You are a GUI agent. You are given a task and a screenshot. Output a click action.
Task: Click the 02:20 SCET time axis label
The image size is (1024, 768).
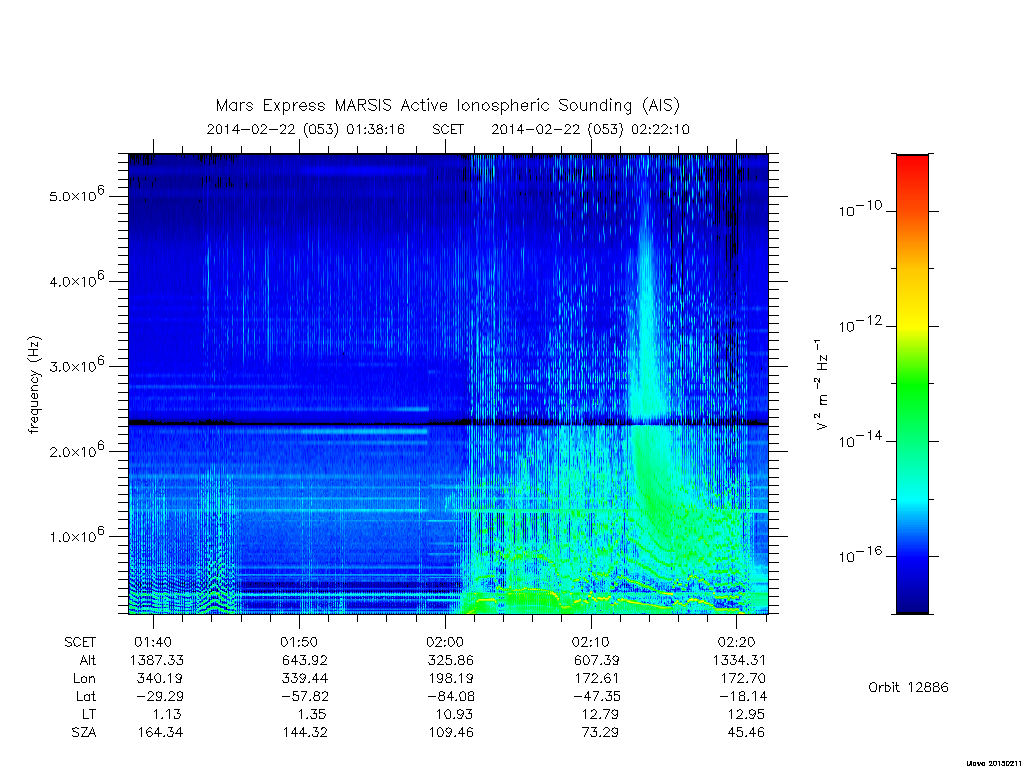pyautogui.click(x=737, y=642)
